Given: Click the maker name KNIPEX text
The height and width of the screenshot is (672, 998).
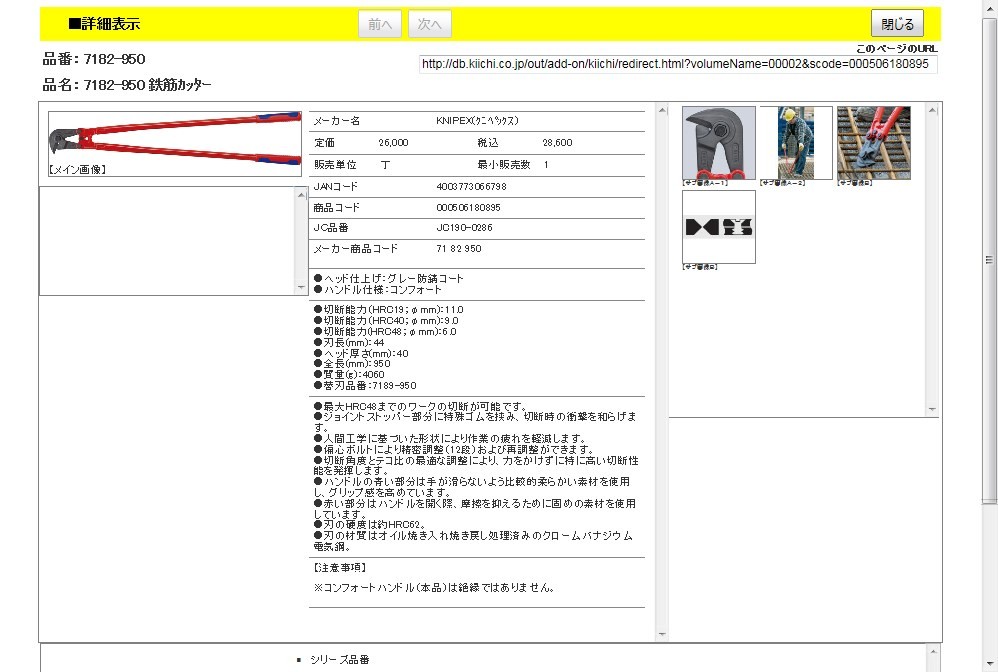Looking at the screenshot, I should coord(477,120).
